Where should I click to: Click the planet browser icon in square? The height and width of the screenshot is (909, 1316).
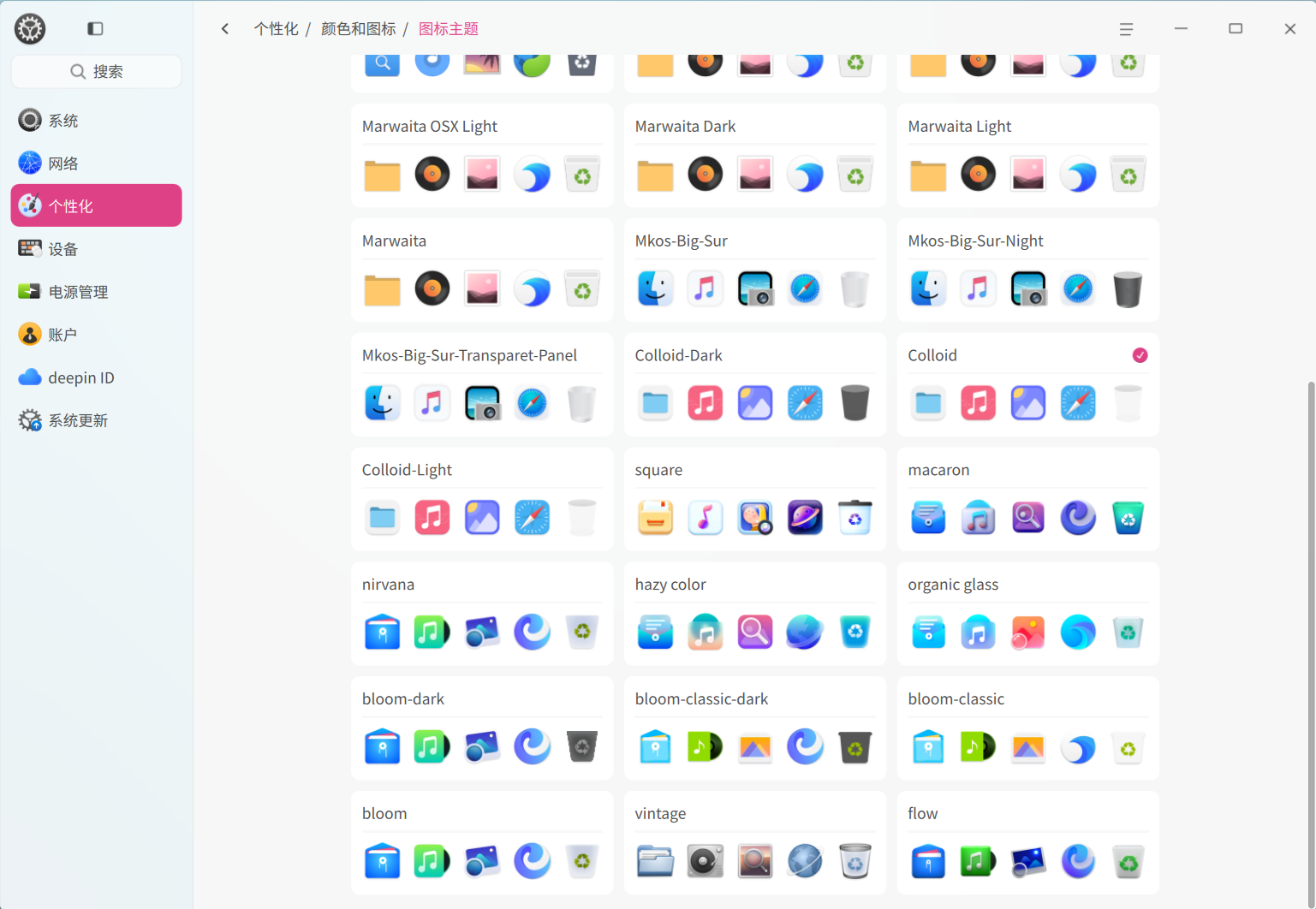tap(805, 518)
